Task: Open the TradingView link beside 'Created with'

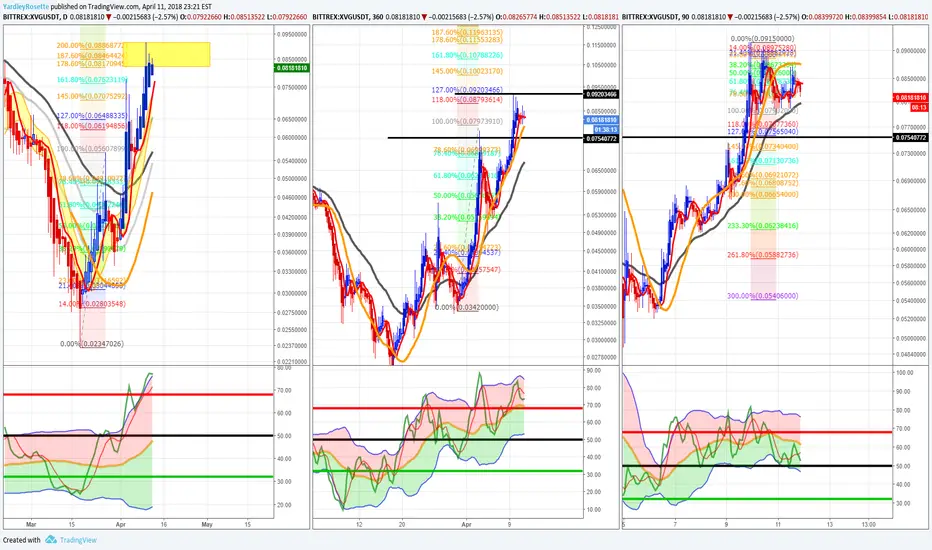Action: [x=78, y=540]
